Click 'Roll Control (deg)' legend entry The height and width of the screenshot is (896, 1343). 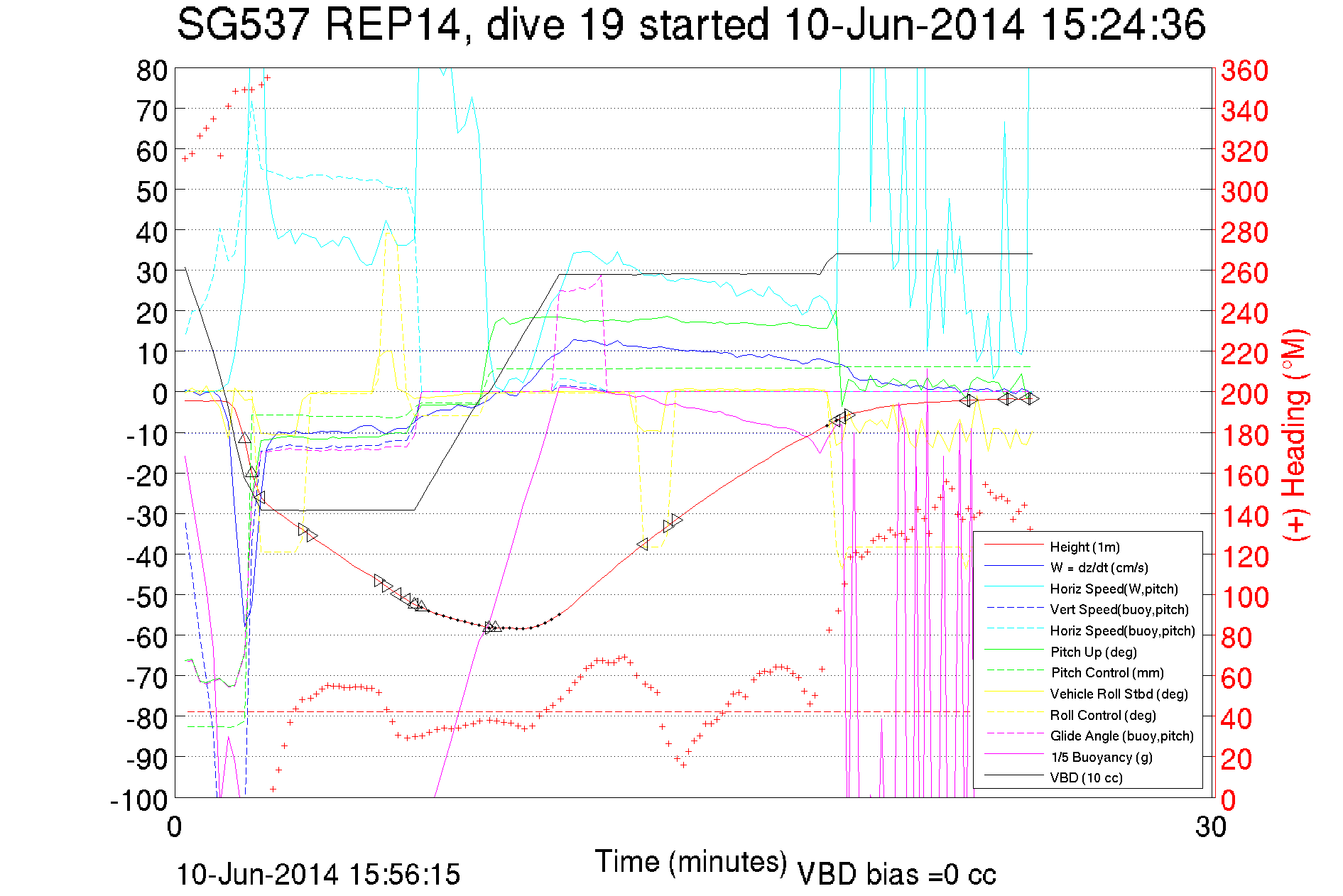tap(1102, 715)
